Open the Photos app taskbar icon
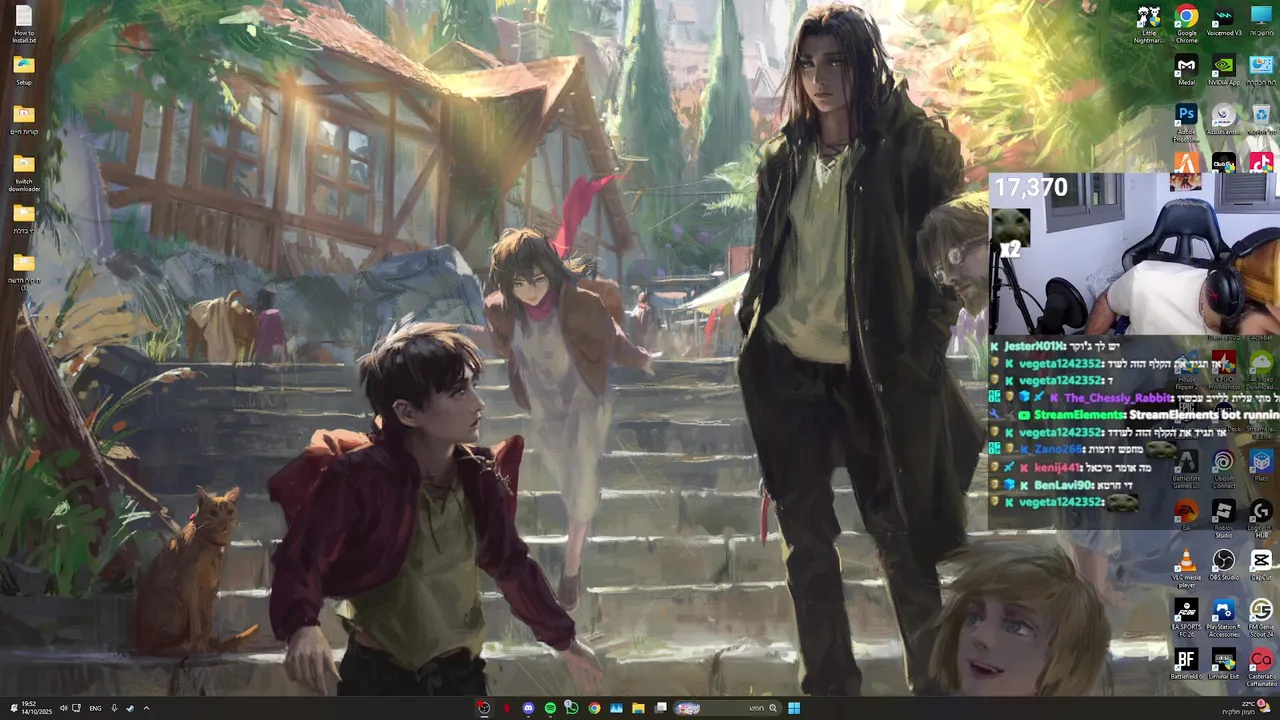This screenshot has width=1280, height=720. (616, 708)
